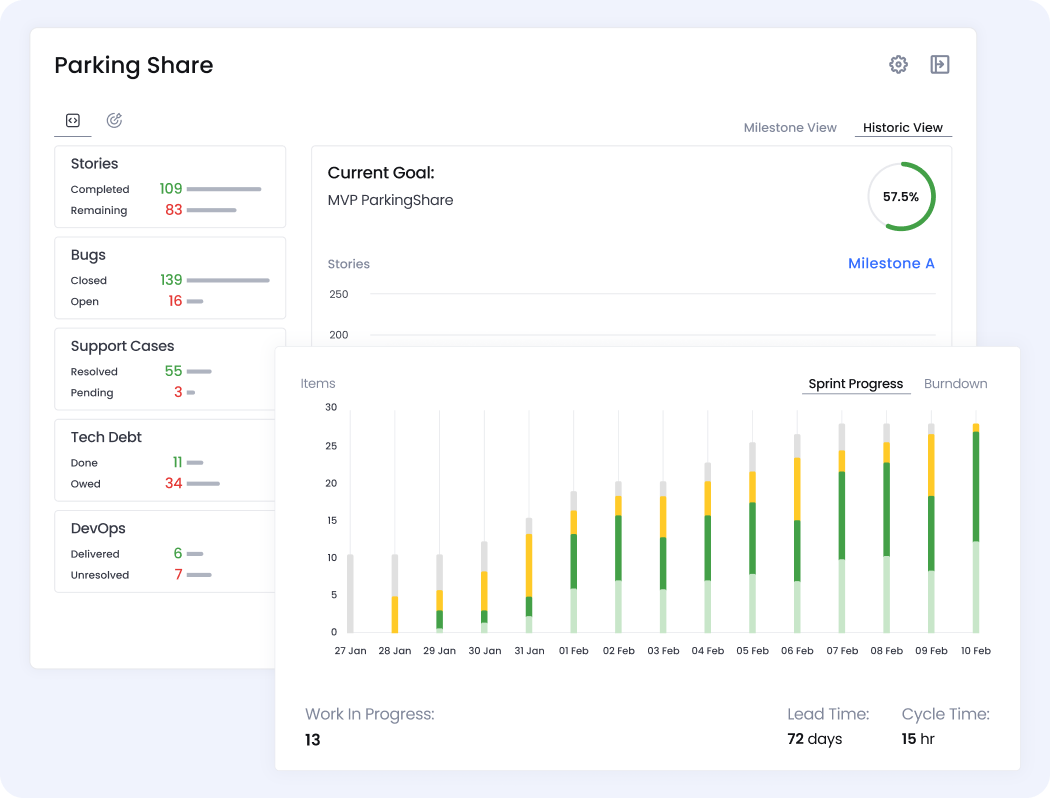Image resolution: width=1050 pixels, height=798 pixels.
Task: Switch to Milestone View tab
Action: click(x=790, y=127)
